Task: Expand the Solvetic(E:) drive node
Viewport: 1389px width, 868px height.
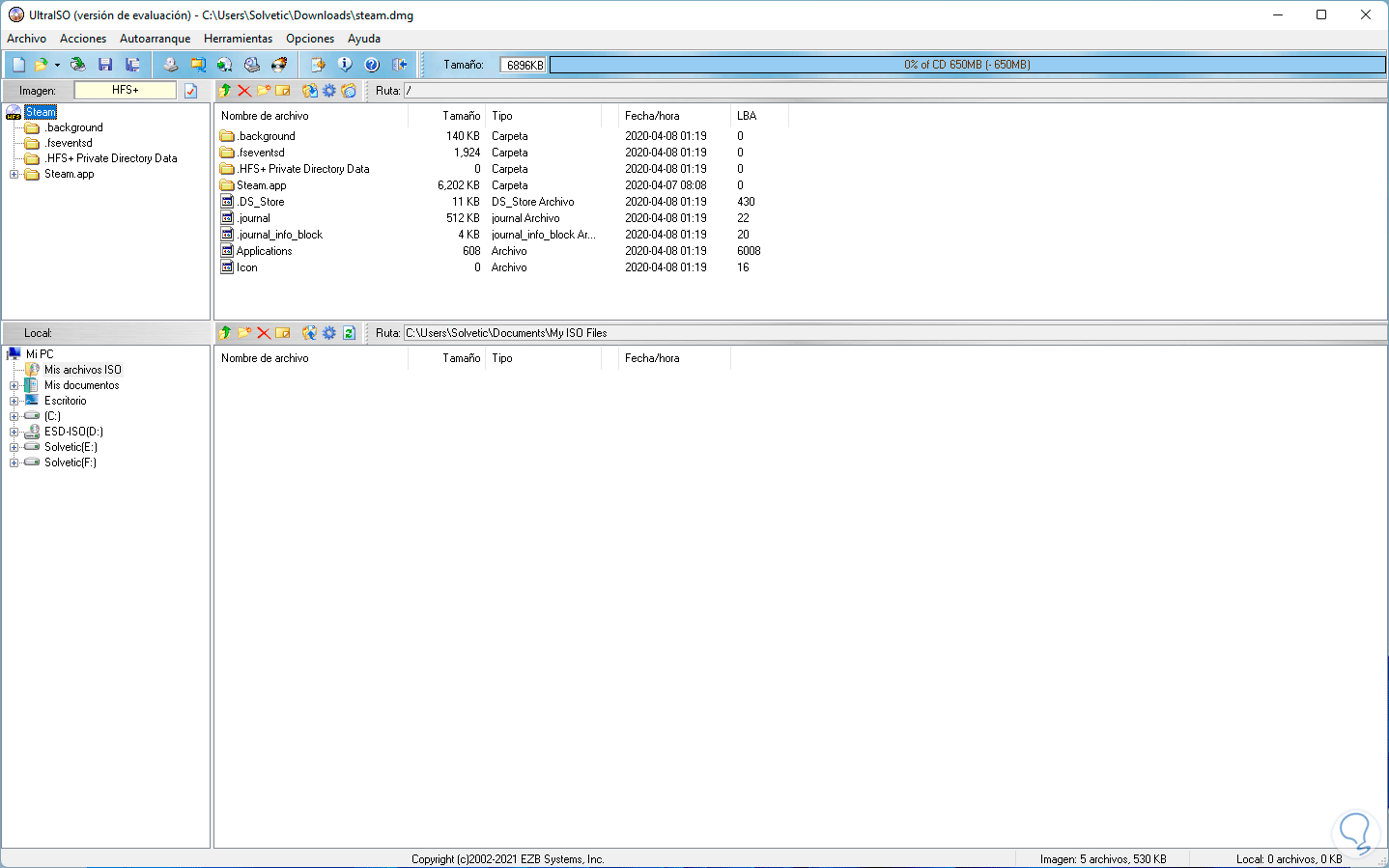Action: (x=14, y=448)
